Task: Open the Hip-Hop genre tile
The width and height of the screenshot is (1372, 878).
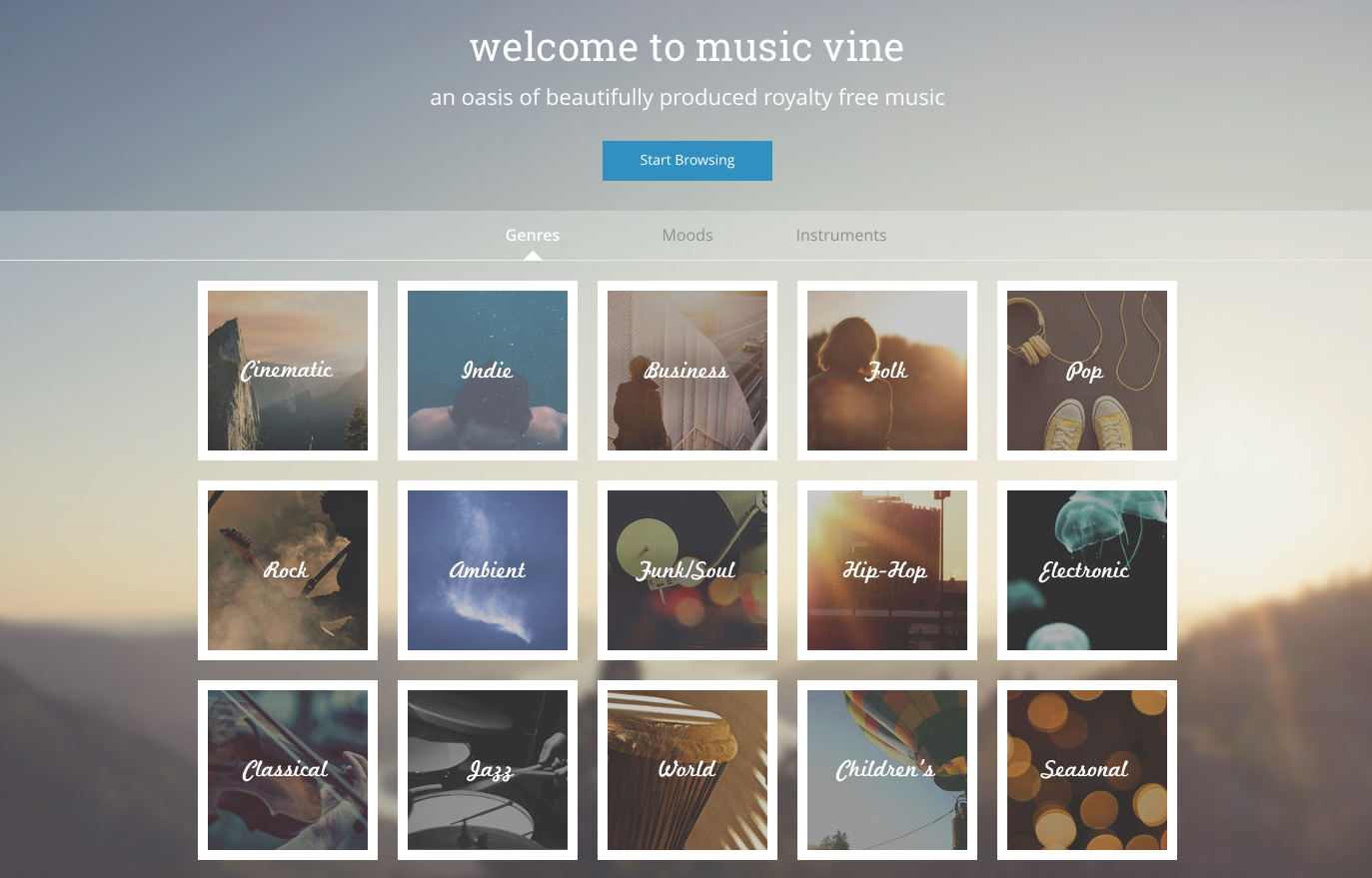Action: (x=887, y=570)
